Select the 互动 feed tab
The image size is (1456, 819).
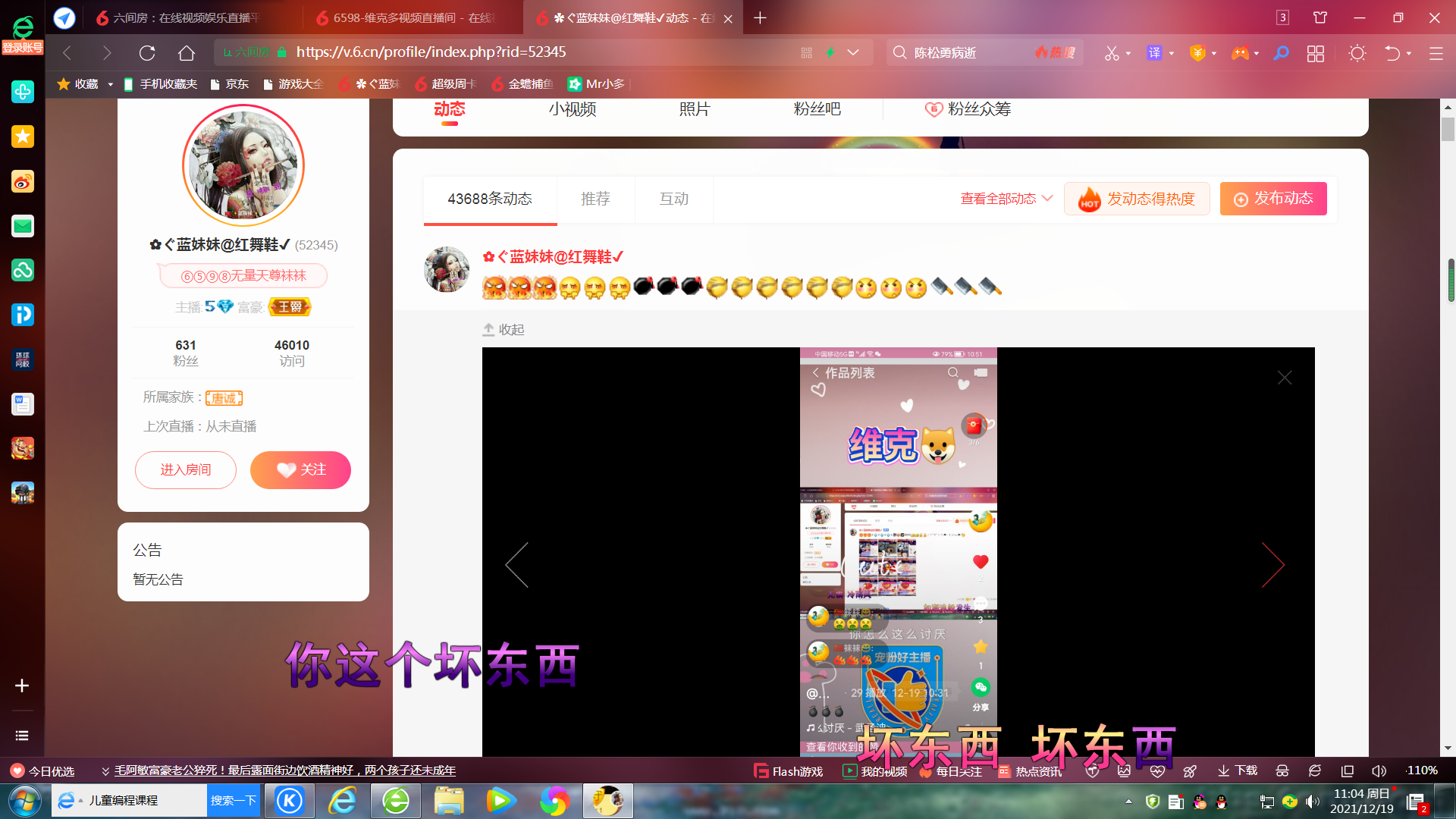tap(673, 199)
